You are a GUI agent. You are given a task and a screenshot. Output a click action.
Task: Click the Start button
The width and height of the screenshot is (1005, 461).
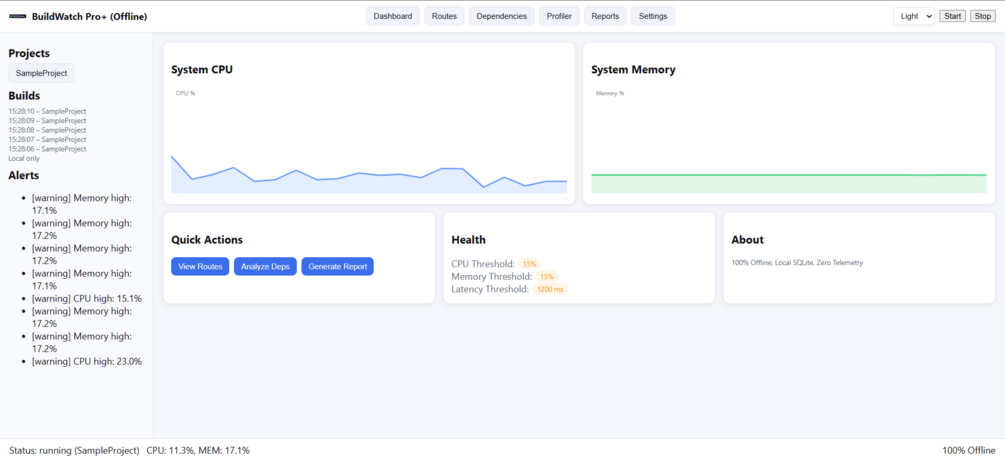[952, 16]
